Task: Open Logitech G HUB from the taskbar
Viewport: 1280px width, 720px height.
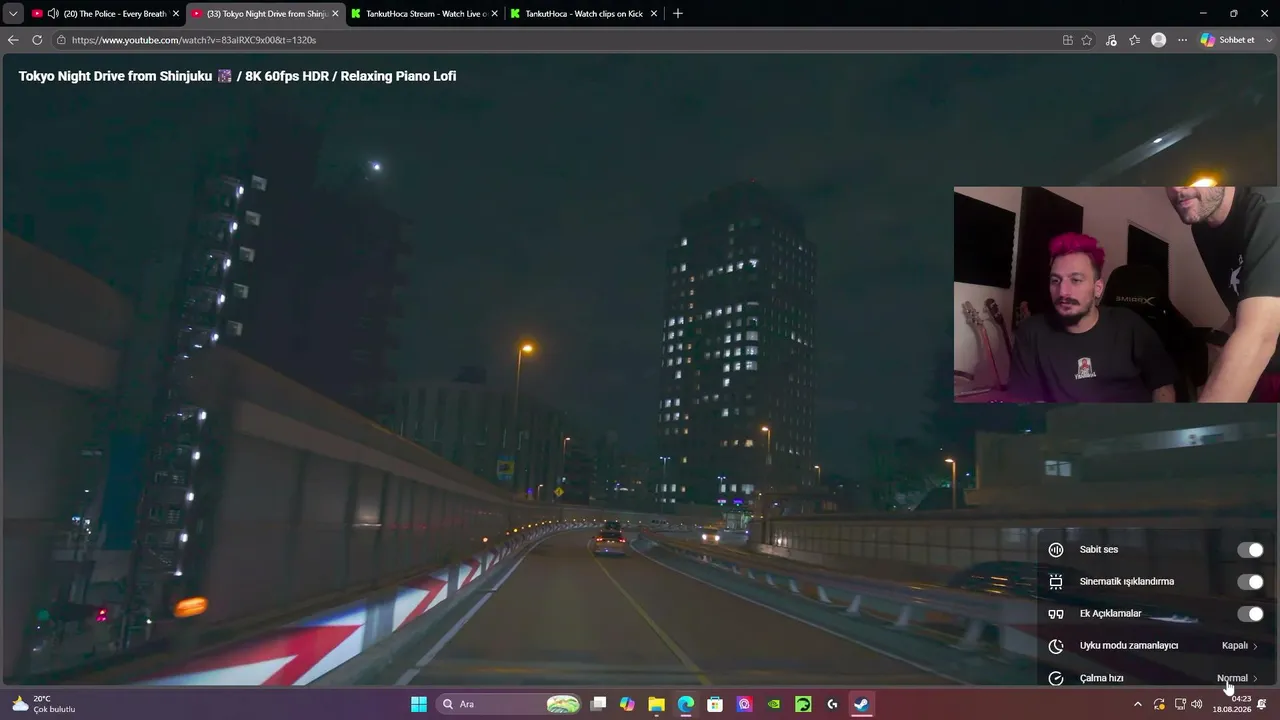Action: pyautogui.click(x=833, y=704)
